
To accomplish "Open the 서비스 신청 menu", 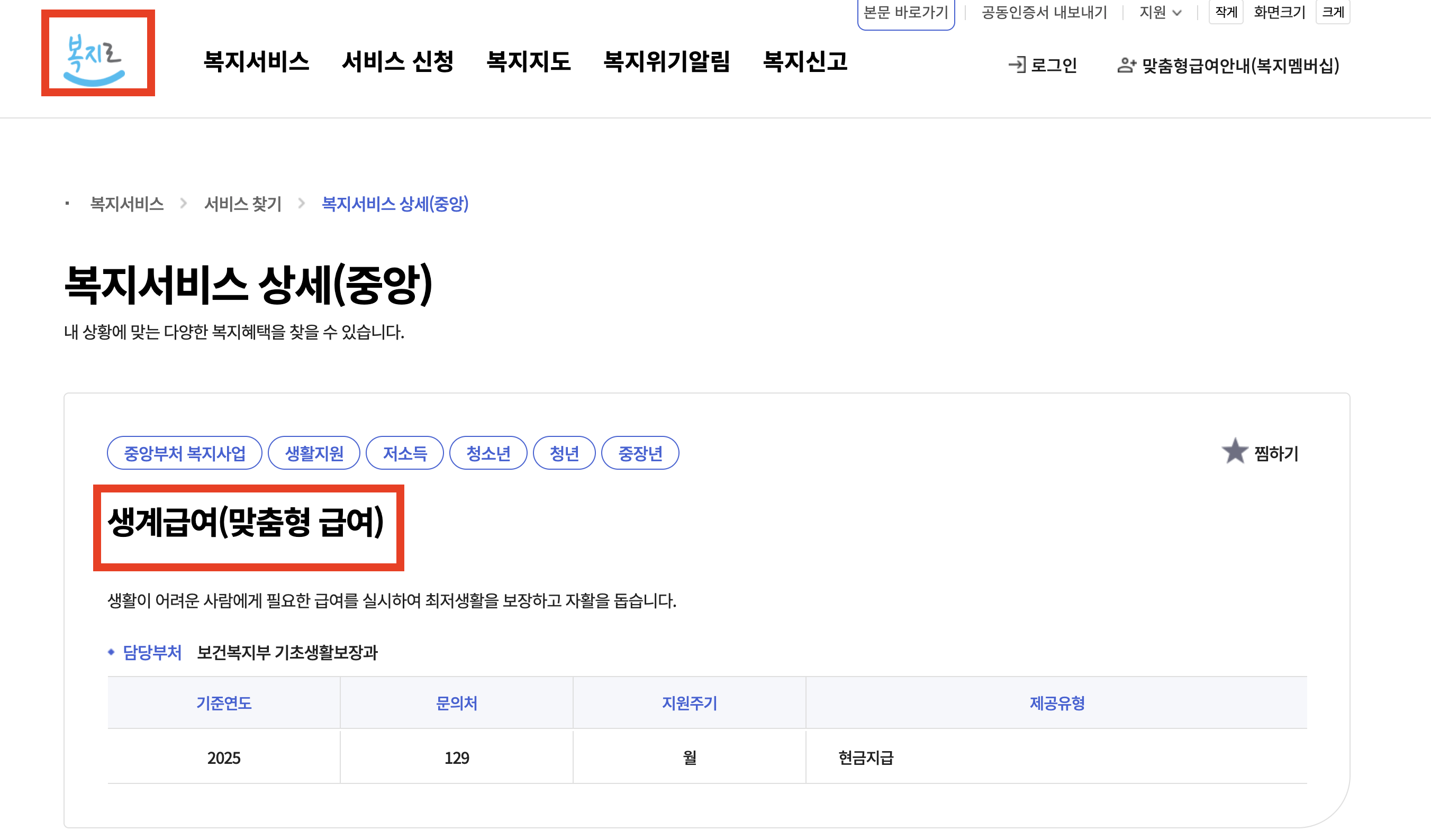I will click(x=397, y=61).
